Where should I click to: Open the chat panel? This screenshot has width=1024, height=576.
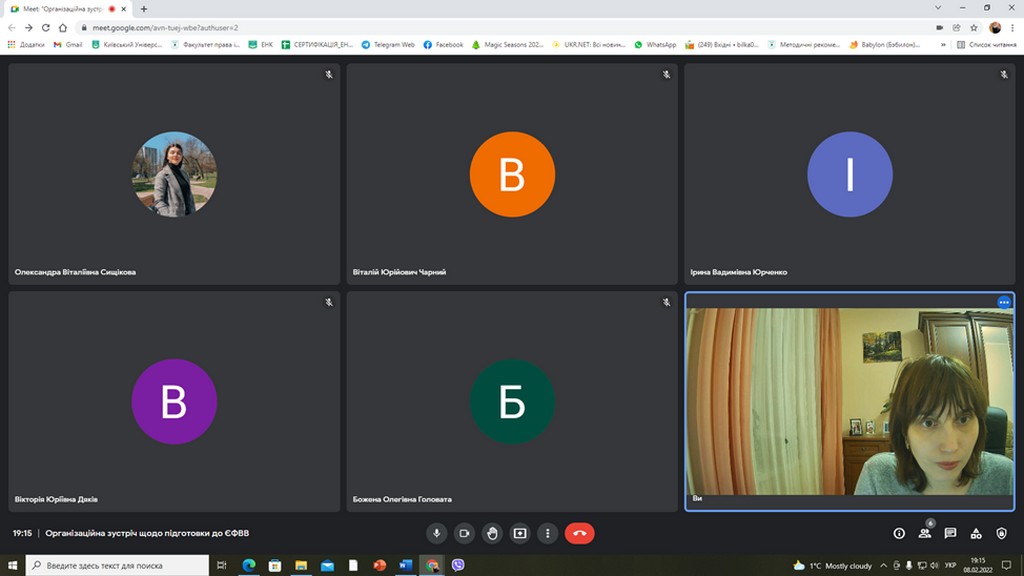950,533
